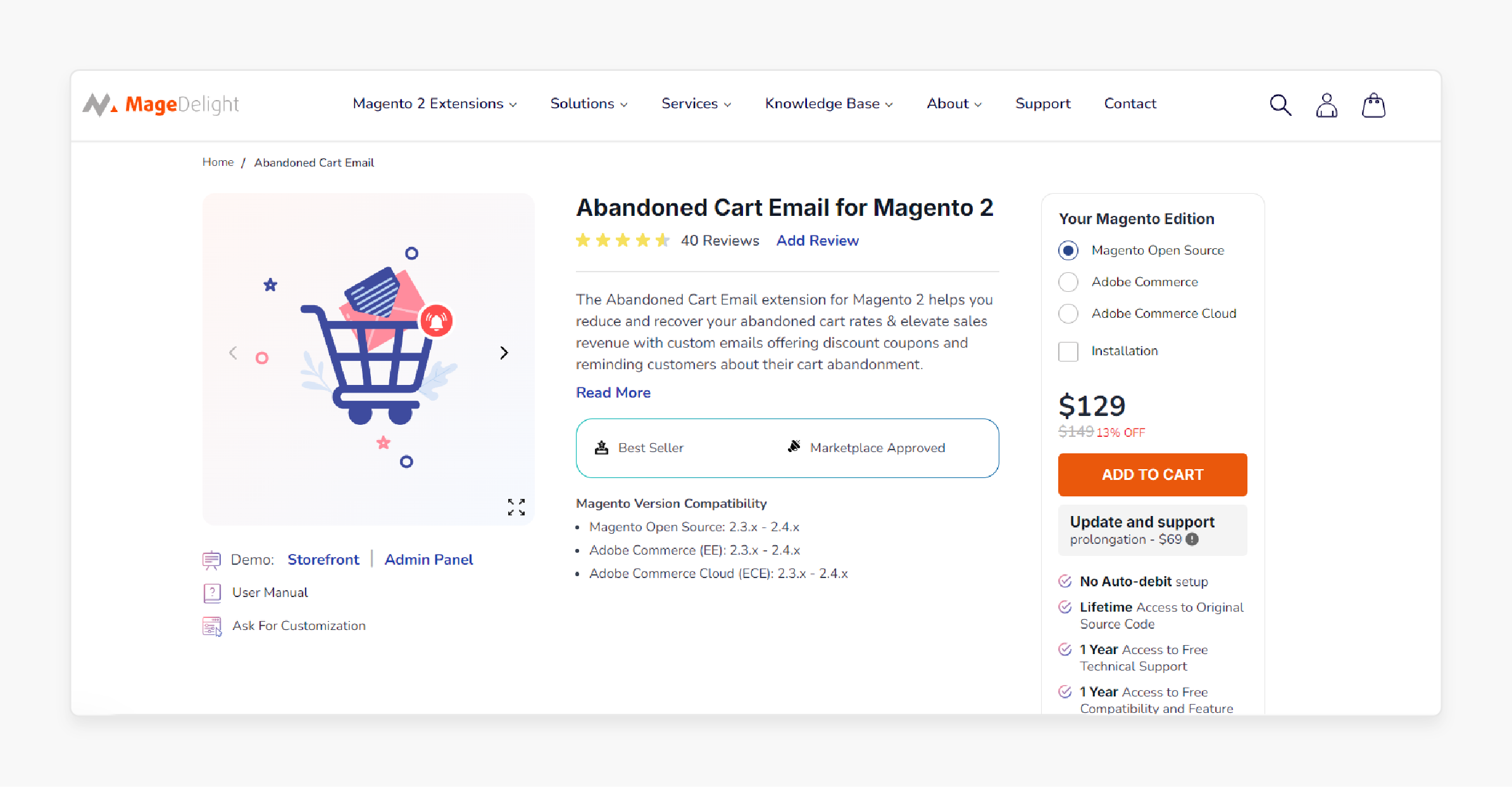The image size is (1512, 787).
Task: Click the shopping bag icon
Action: [1373, 104]
